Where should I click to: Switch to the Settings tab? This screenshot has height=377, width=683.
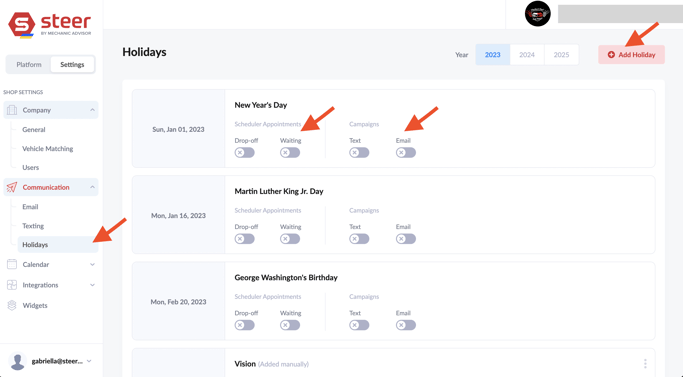[x=72, y=65]
